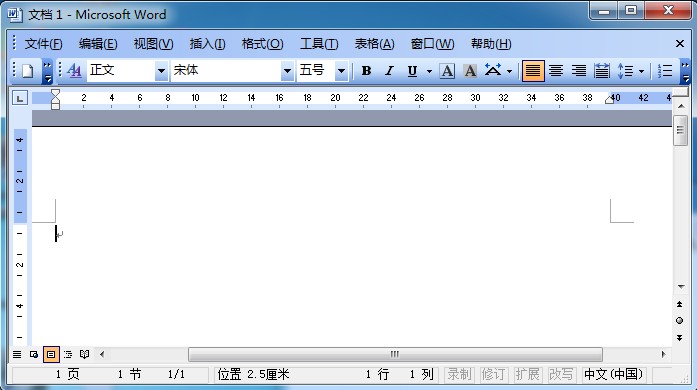Image resolution: width=697 pixels, height=390 pixels.
Task: Click the 1/1 page count text
Action: [x=176, y=374]
